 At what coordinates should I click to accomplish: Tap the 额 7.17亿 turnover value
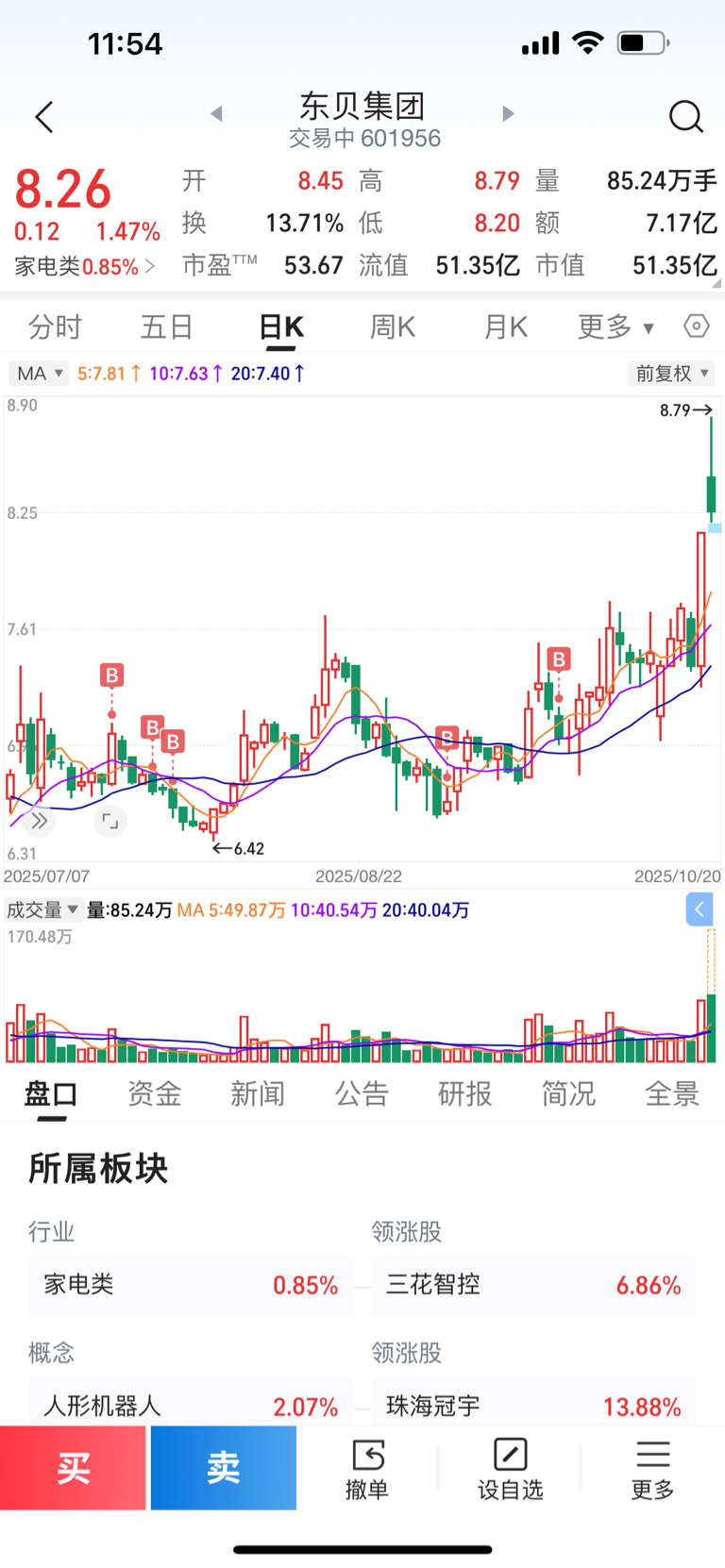tap(682, 224)
